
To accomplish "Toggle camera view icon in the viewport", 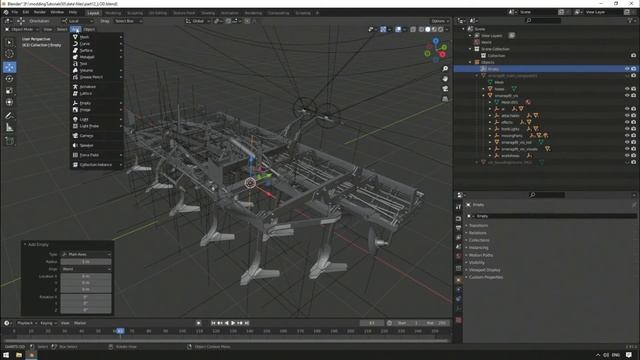I will click(445, 89).
